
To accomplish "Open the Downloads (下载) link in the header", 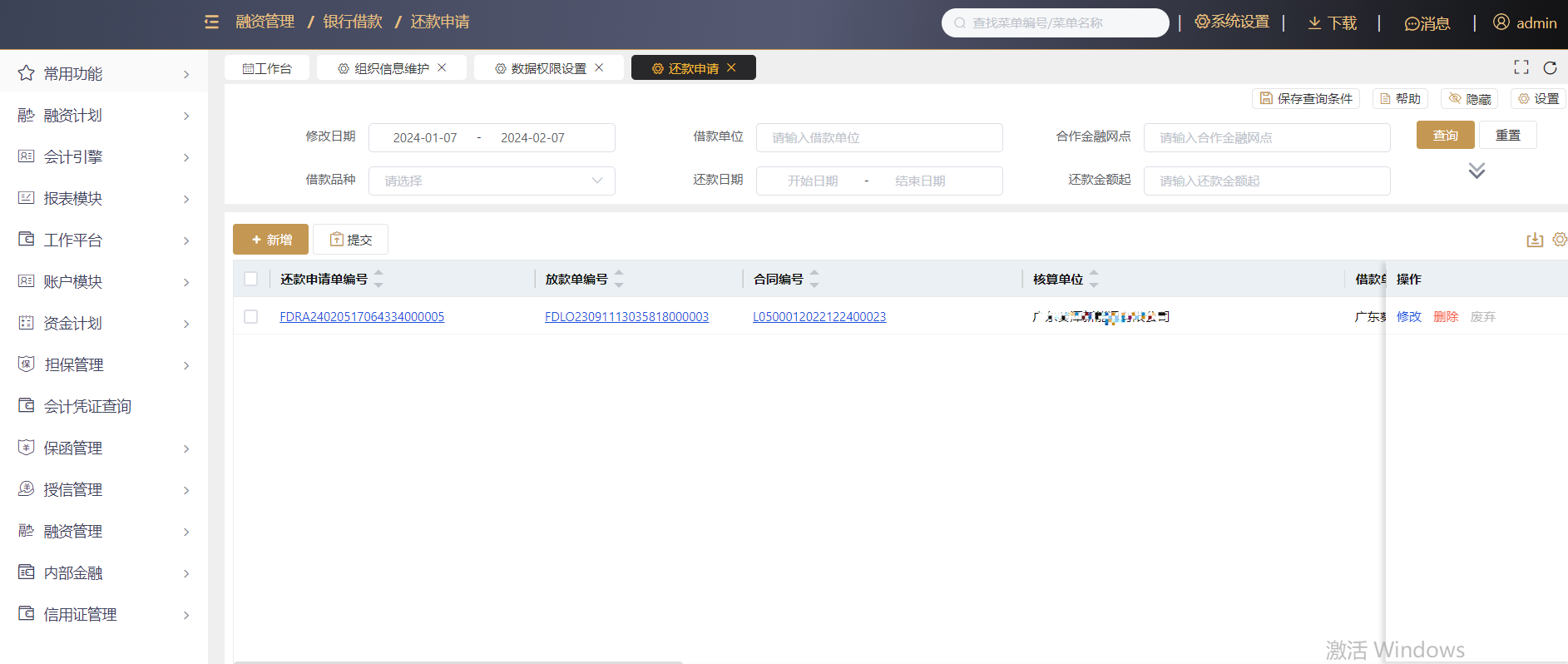I will [x=1332, y=23].
